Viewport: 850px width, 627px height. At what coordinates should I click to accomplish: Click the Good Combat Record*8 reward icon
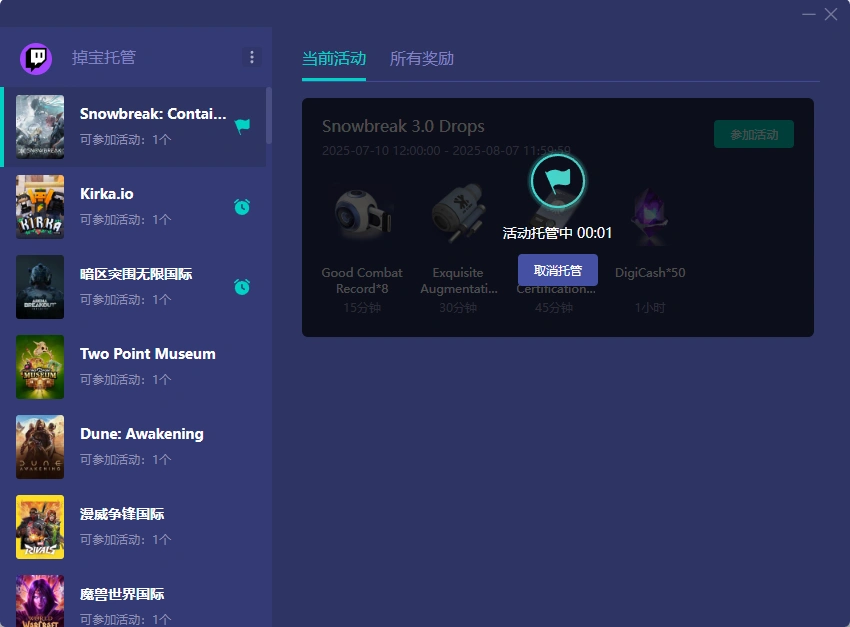(362, 217)
